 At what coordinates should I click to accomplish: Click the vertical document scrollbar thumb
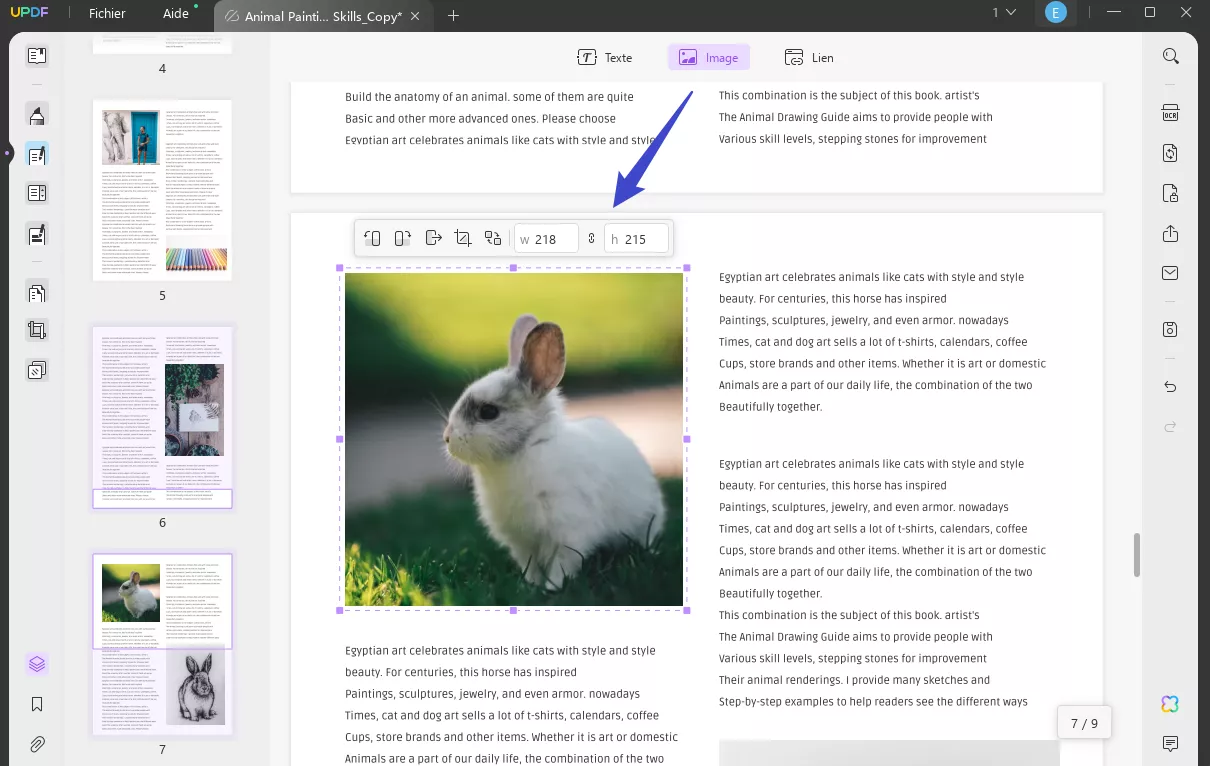[1136, 554]
